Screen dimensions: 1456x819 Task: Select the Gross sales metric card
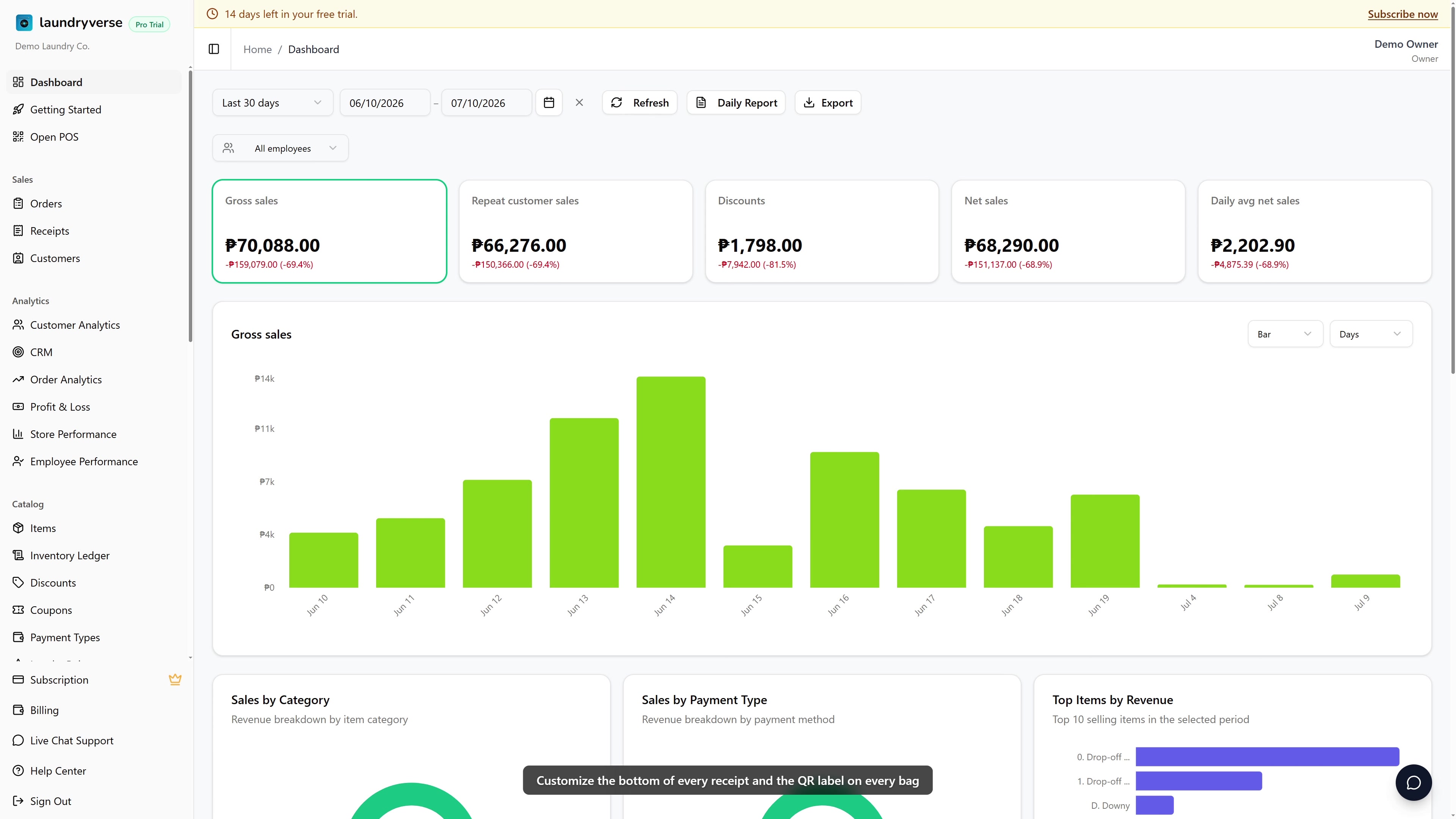[329, 231]
